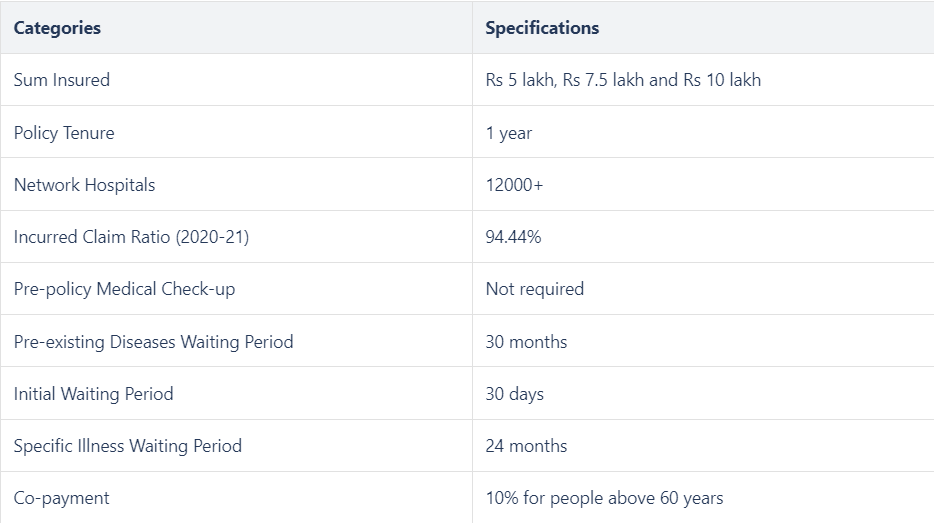Select the Co-payment row label

[61, 498]
